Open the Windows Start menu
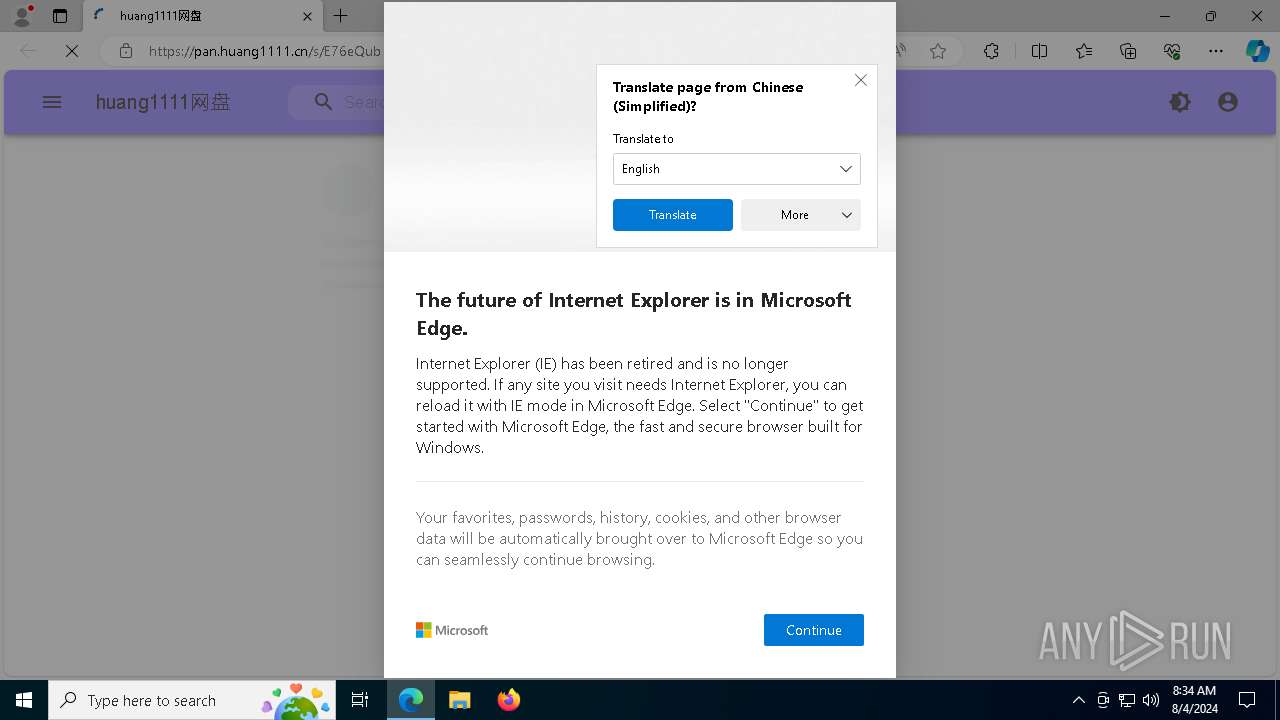The image size is (1280, 720). (24, 700)
